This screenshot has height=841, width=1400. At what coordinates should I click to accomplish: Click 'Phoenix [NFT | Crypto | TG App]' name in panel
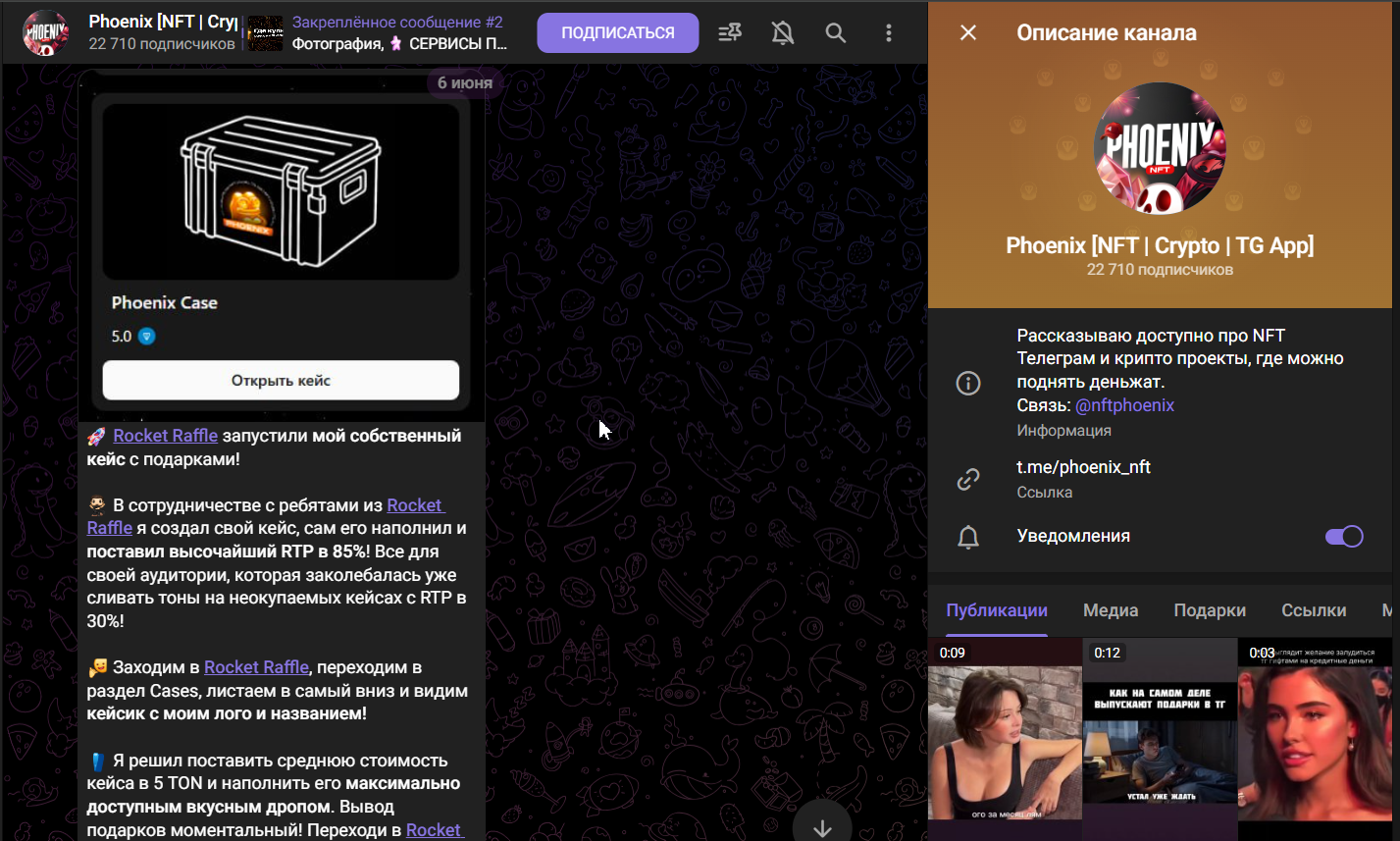1160,245
